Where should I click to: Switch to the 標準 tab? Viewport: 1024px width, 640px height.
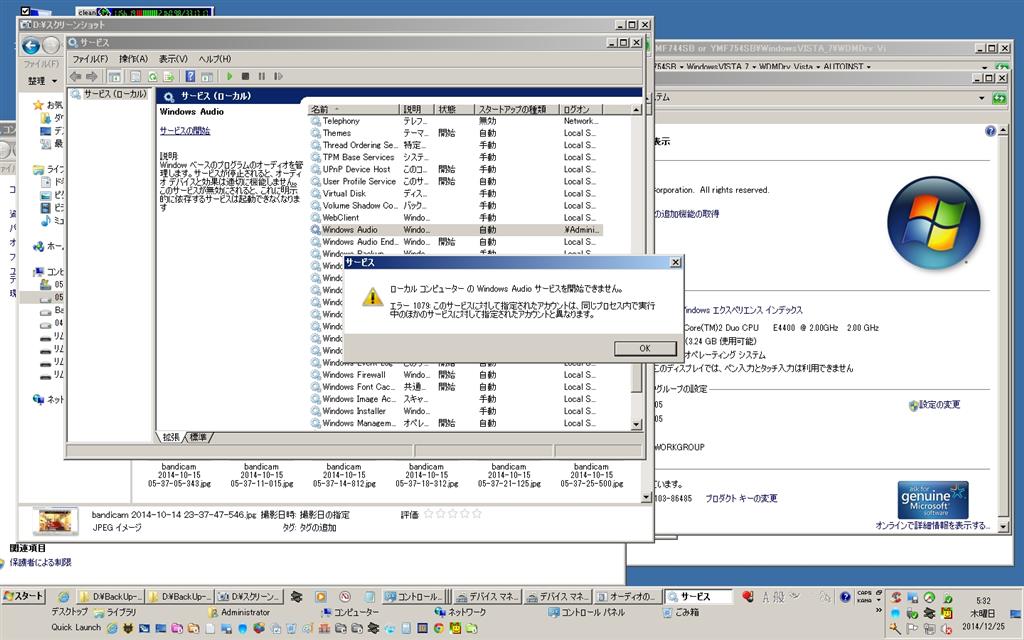(199, 437)
